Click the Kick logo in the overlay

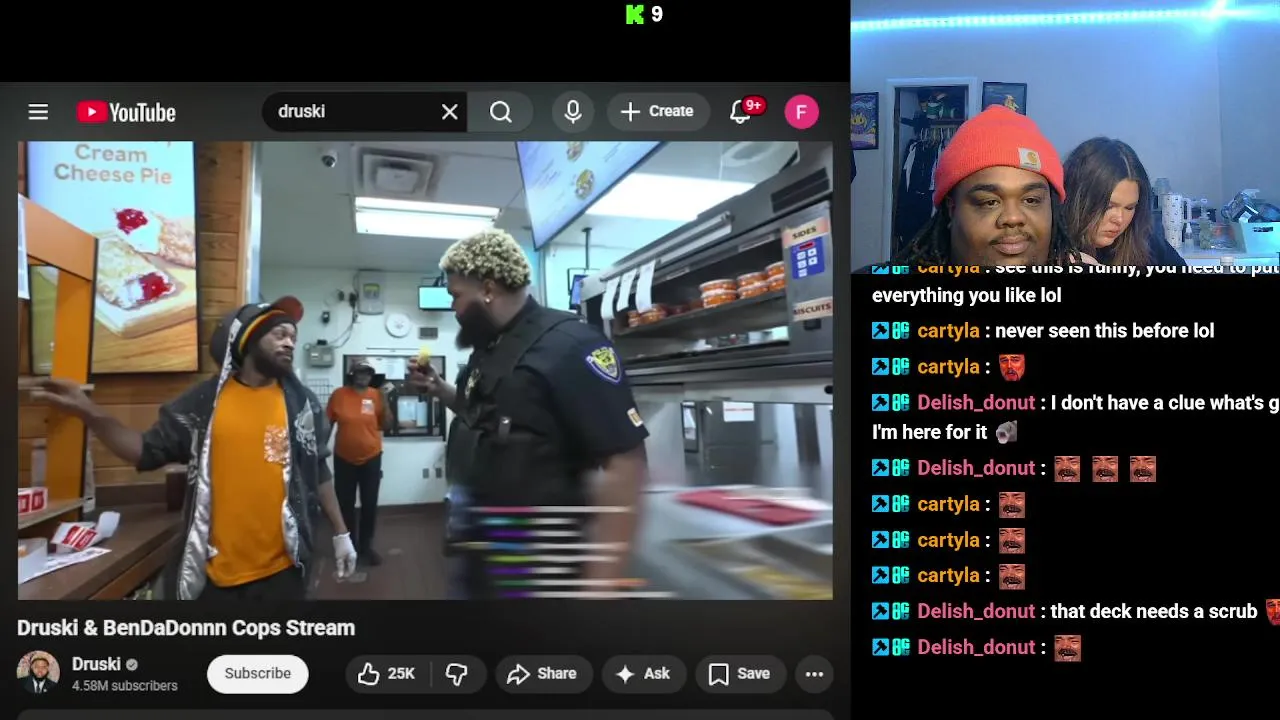click(x=634, y=14)
